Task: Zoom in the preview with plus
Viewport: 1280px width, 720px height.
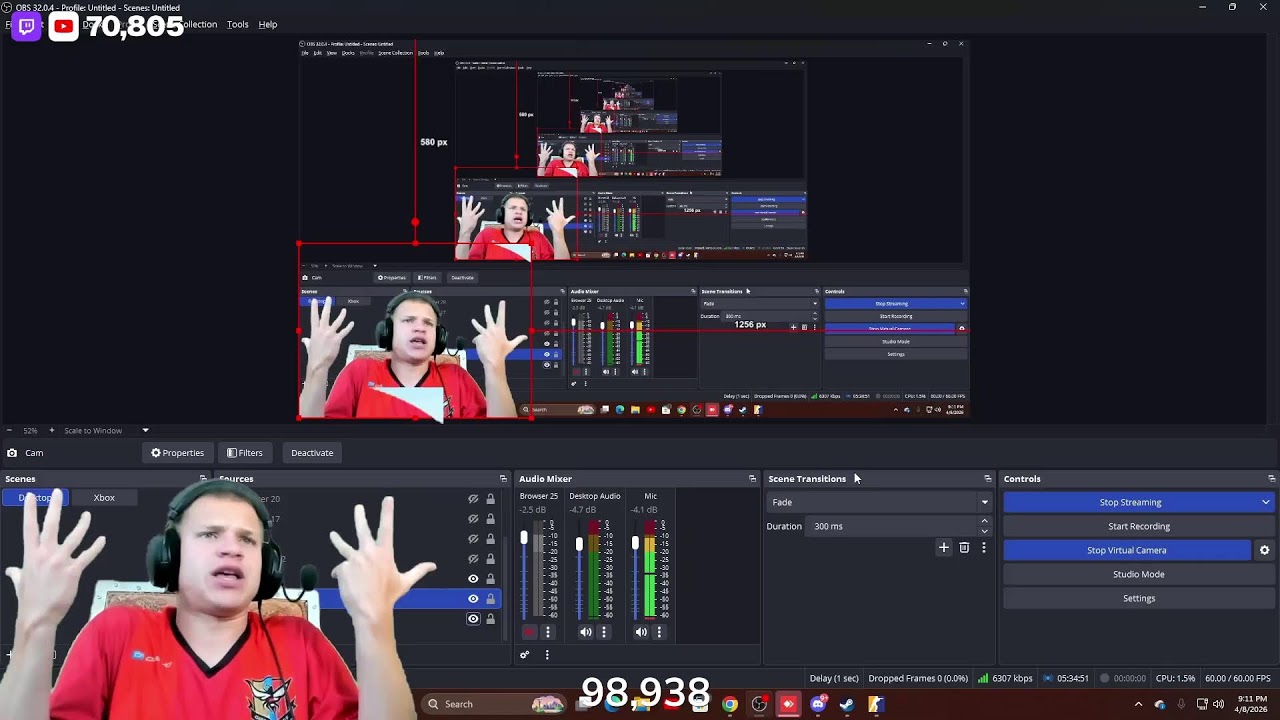Action: tap(52, 431)
